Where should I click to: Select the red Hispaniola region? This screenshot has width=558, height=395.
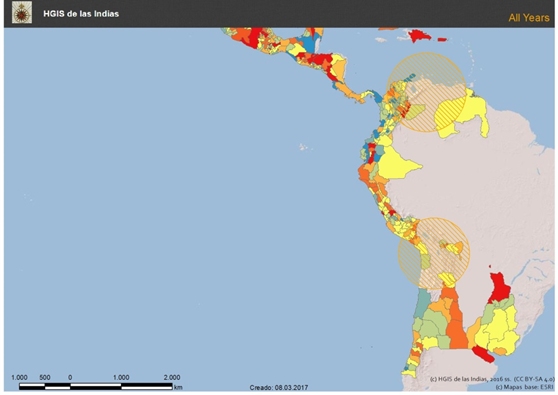pos(420,36)
